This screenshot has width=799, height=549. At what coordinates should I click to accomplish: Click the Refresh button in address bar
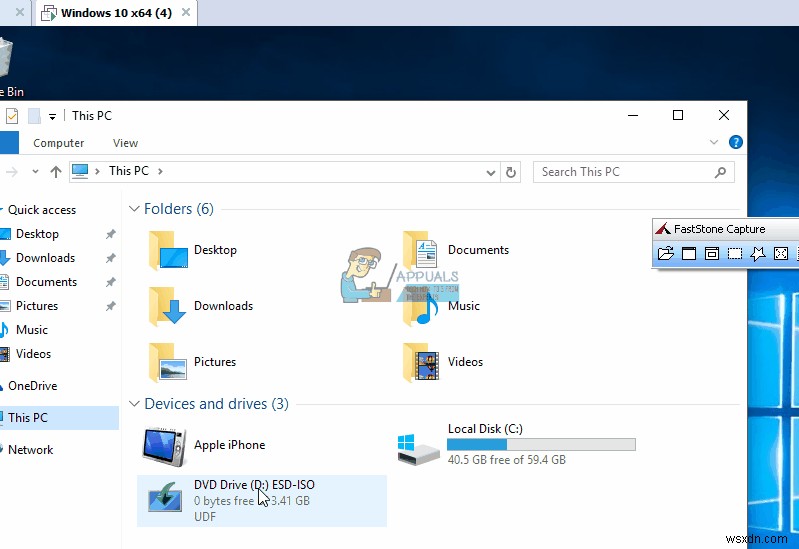point(511,172)
